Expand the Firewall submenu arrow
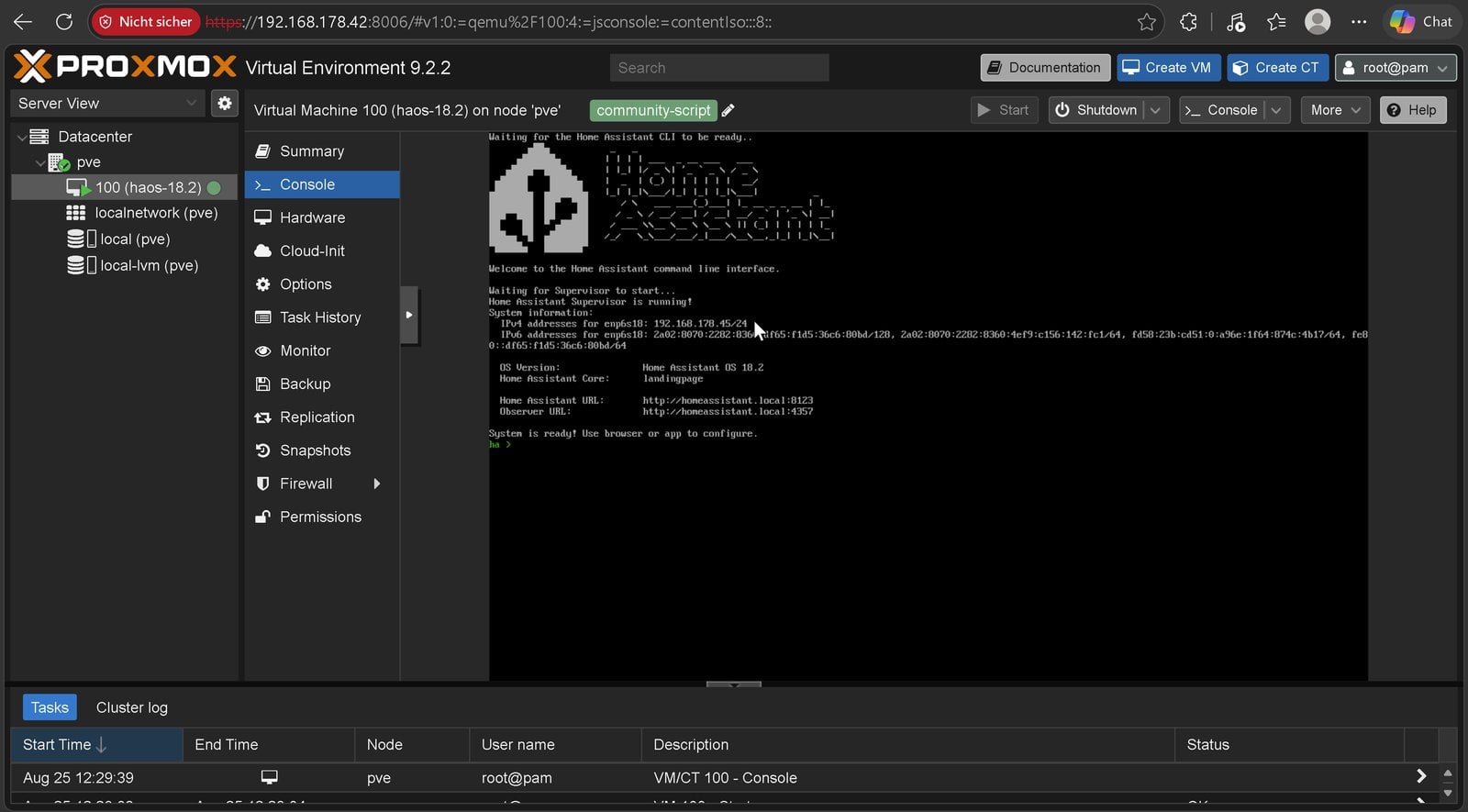Image resolution: width=1468 pixels, height=812 pixels. 376,484
